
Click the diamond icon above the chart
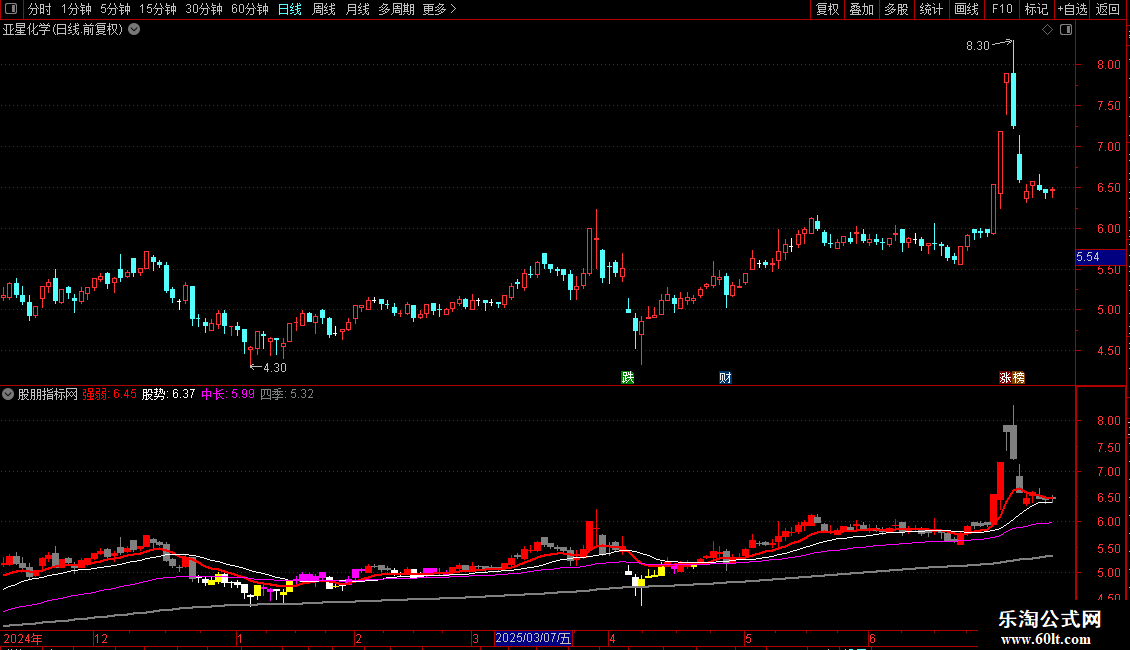coord(1047,30)
